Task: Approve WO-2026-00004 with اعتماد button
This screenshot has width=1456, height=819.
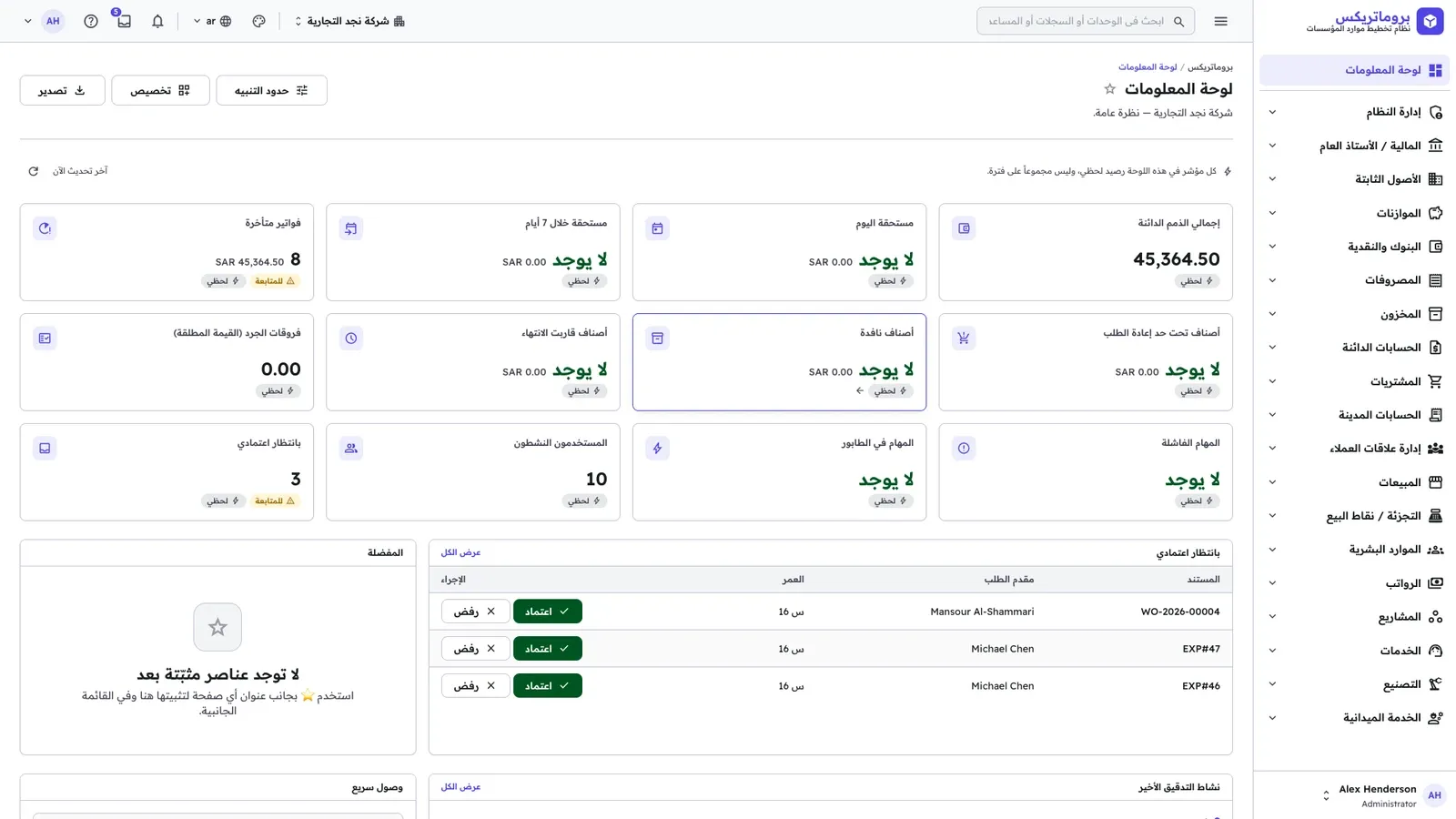Action: 547,612
